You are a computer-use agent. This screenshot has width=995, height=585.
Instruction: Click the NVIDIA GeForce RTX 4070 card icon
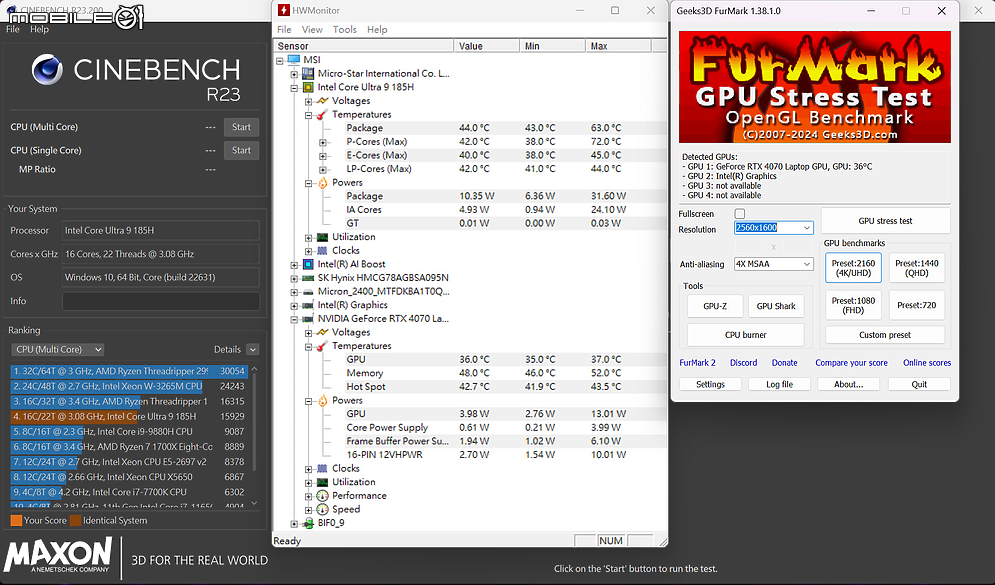click(308, 319)
